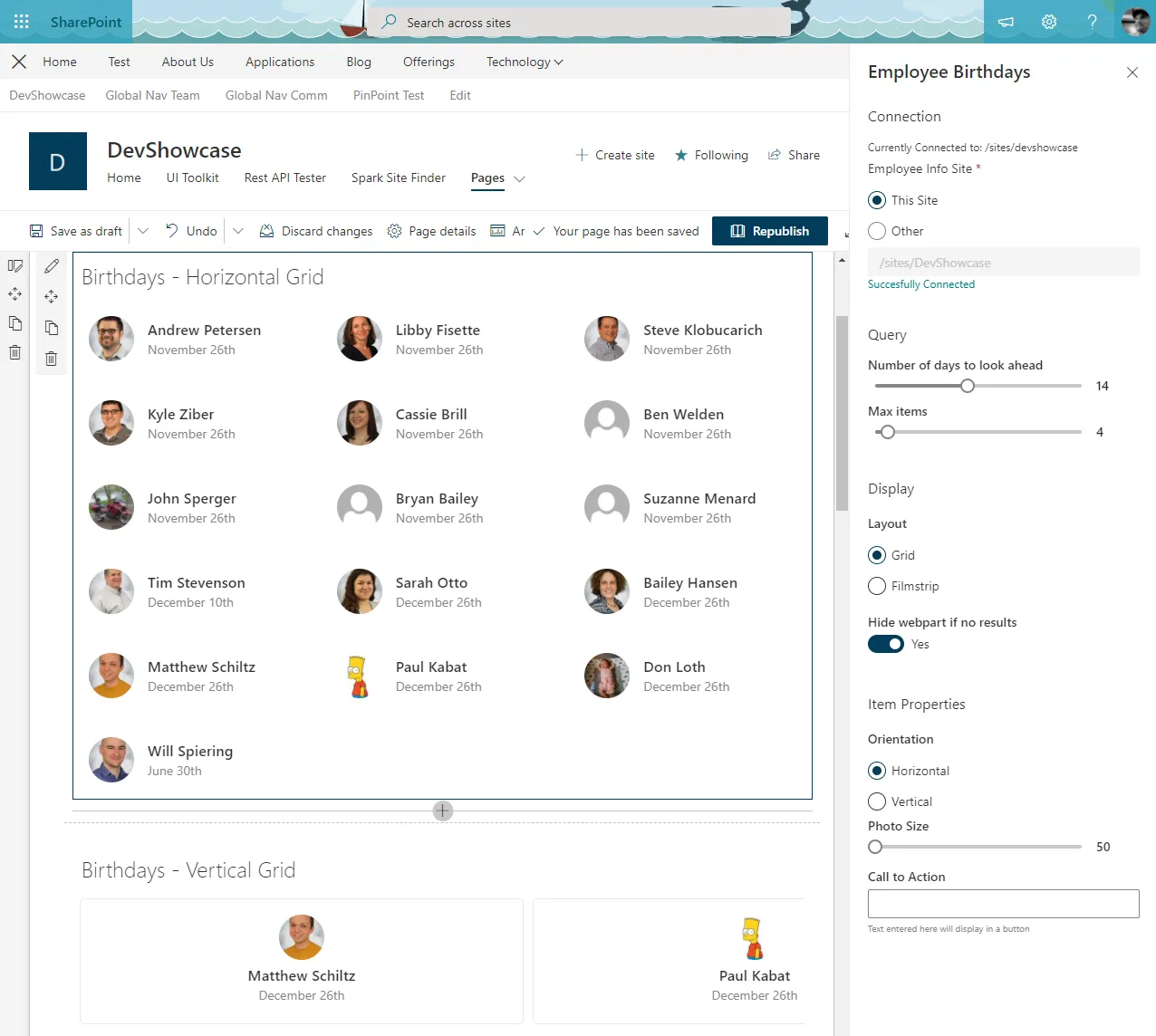Adjust Number of days to look ahead slider

point(968,386)
